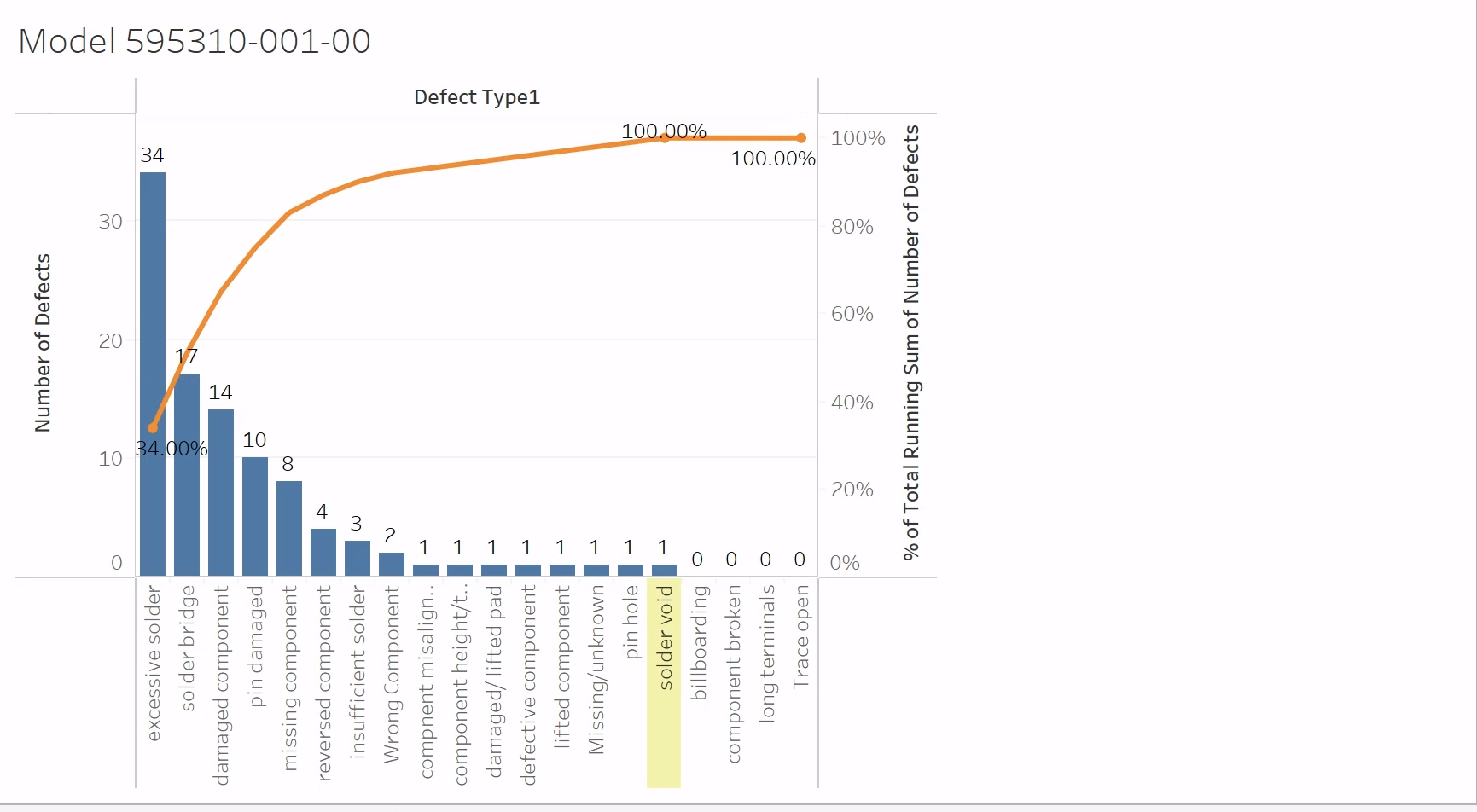
Task: Click the 34.00% start point of Pareto line
Action: 153,428
